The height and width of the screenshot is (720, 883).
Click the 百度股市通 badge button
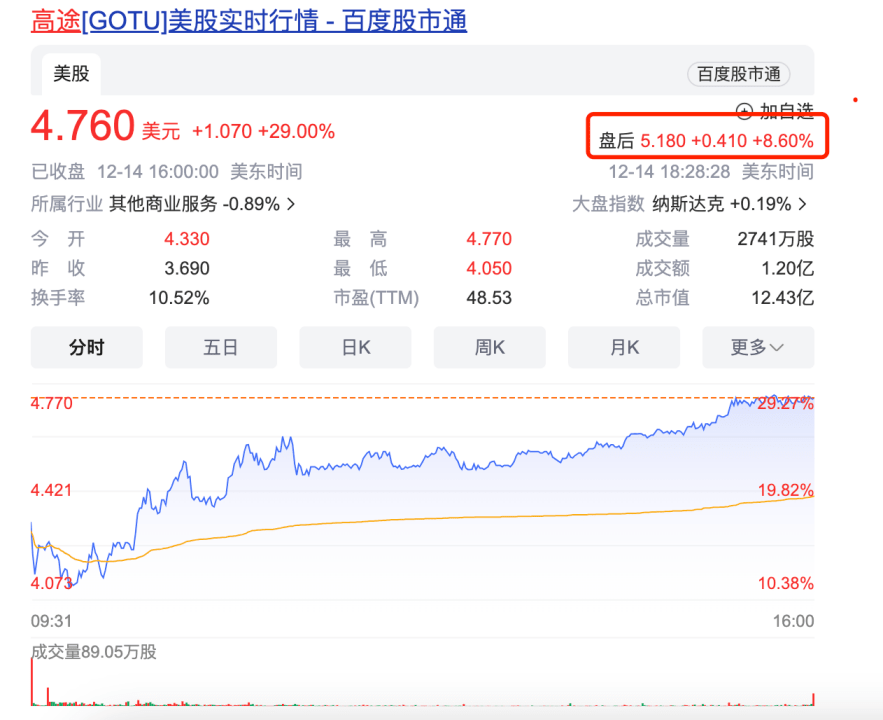coord(738,74)
